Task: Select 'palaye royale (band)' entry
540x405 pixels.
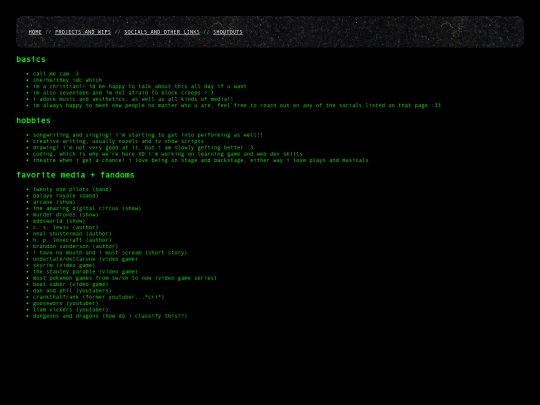Action: click(65, 196)
